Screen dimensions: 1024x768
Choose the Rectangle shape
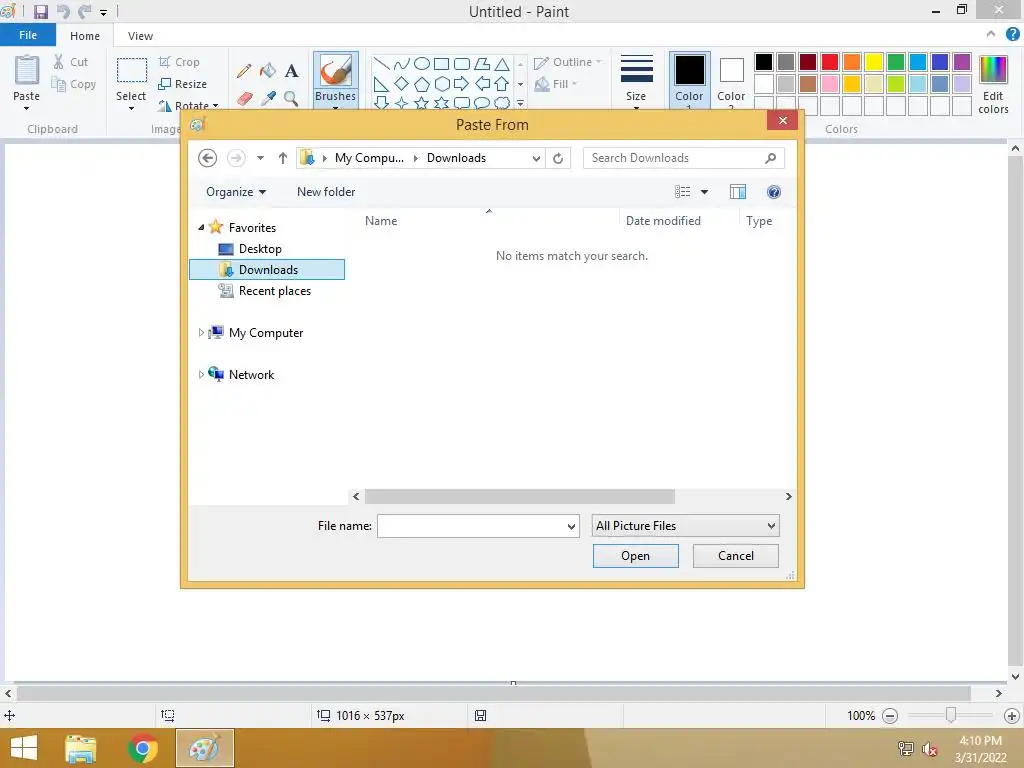click(x=441, y=63)
